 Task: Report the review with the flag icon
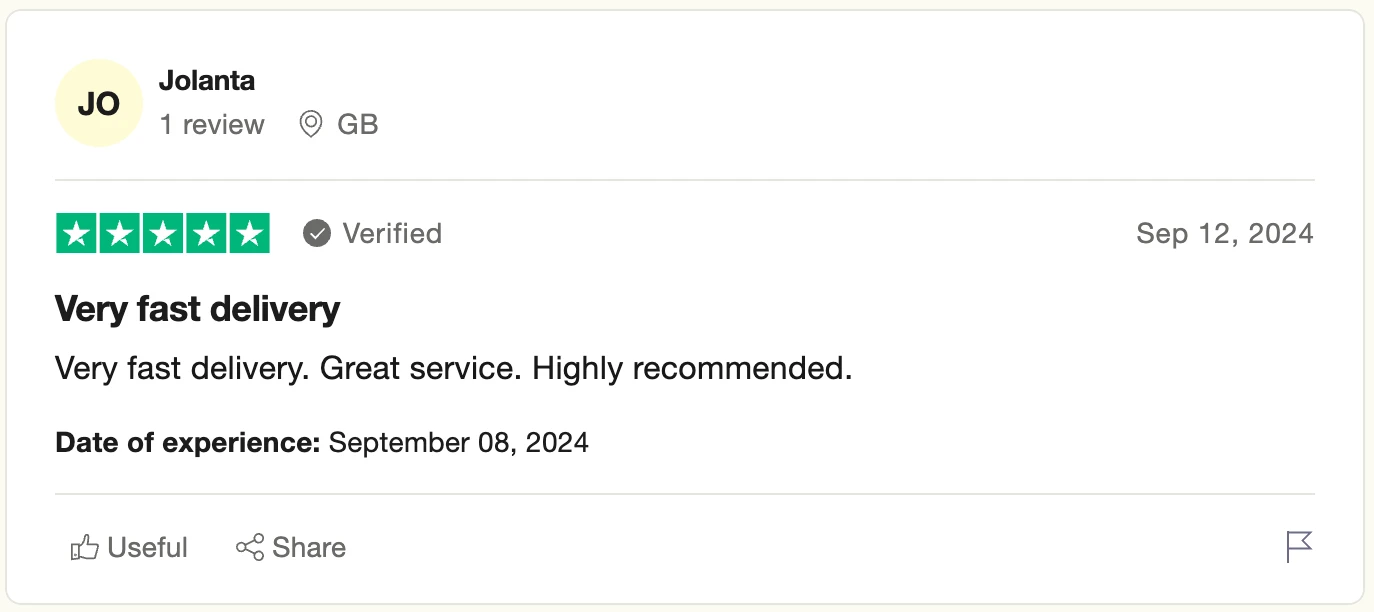pyautogui.click(x=1298, y=547)
